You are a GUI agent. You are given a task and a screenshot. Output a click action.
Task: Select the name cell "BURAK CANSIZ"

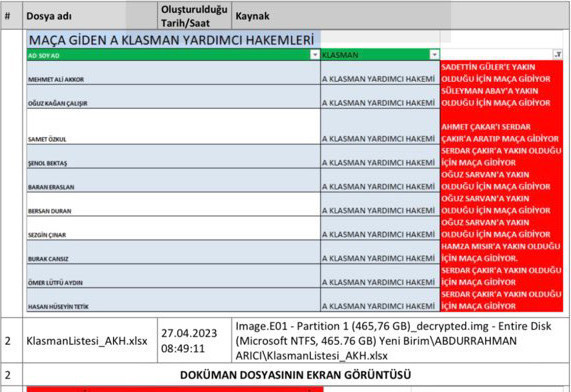pos(173,252)
